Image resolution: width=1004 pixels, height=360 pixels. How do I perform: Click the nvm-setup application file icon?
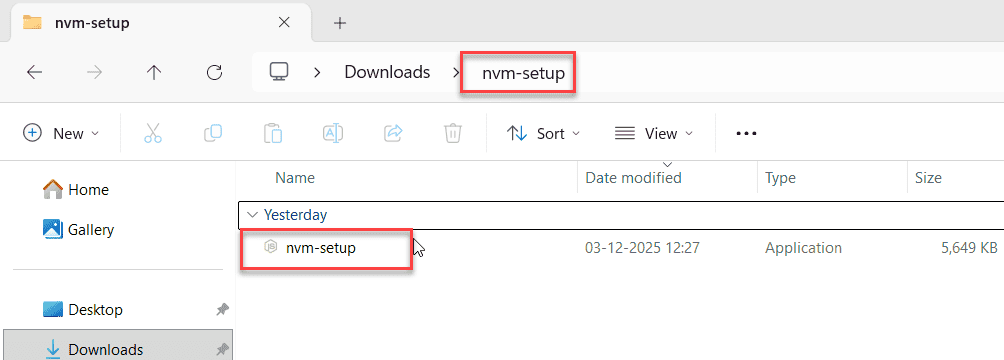(270, 247)
